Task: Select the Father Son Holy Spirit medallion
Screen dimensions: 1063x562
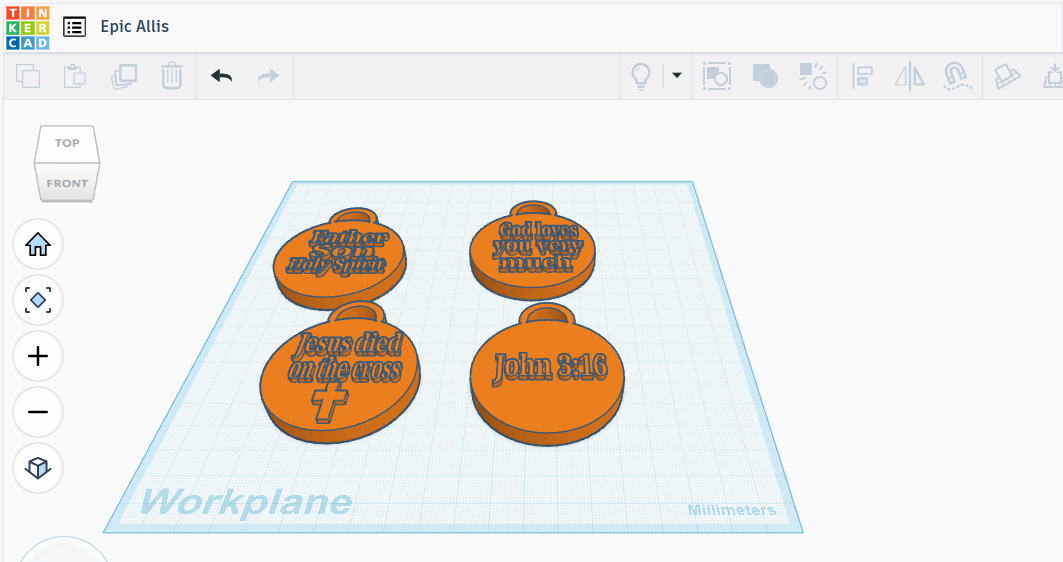Action: click(340, 258)
